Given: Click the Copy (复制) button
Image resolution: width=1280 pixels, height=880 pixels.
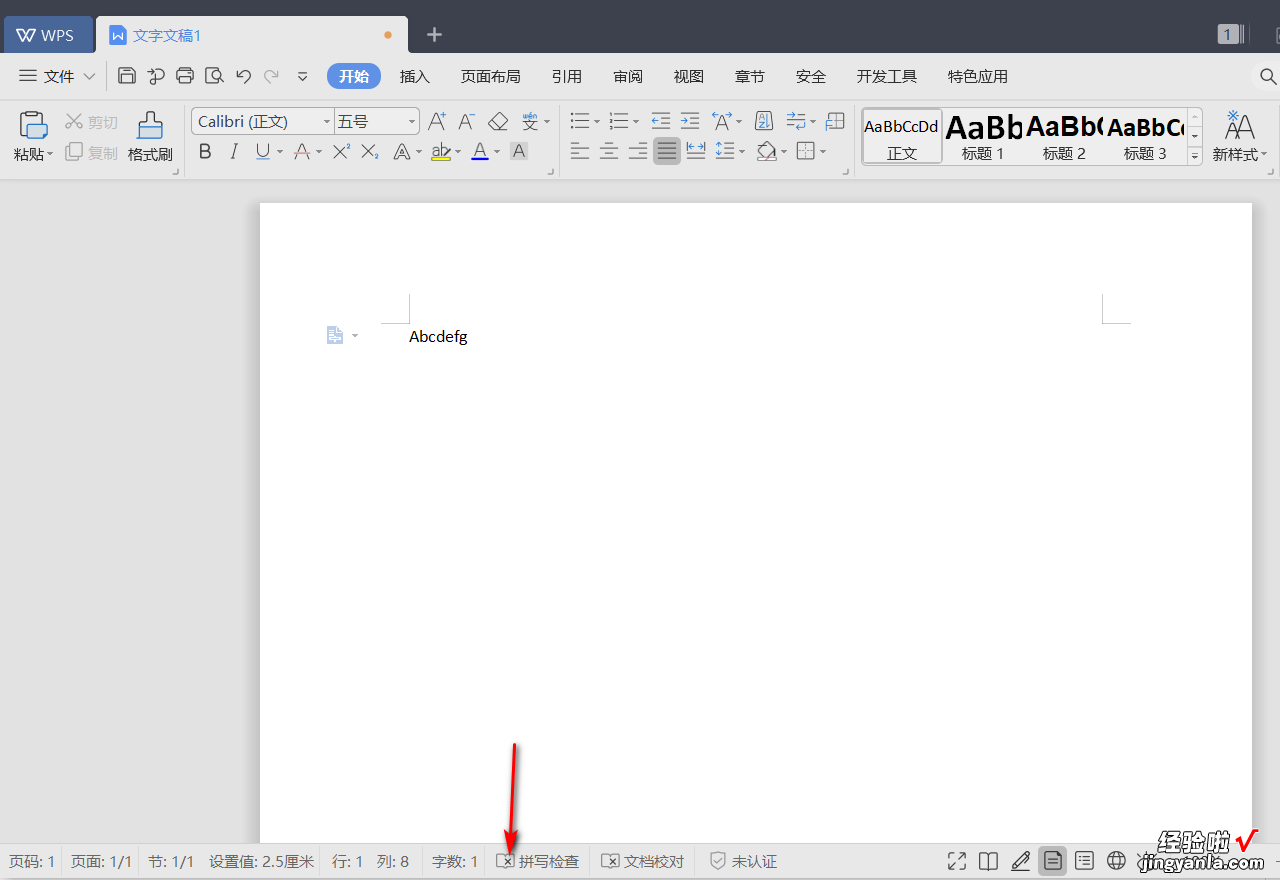Looking at the screenshot, I should (91, 152).
